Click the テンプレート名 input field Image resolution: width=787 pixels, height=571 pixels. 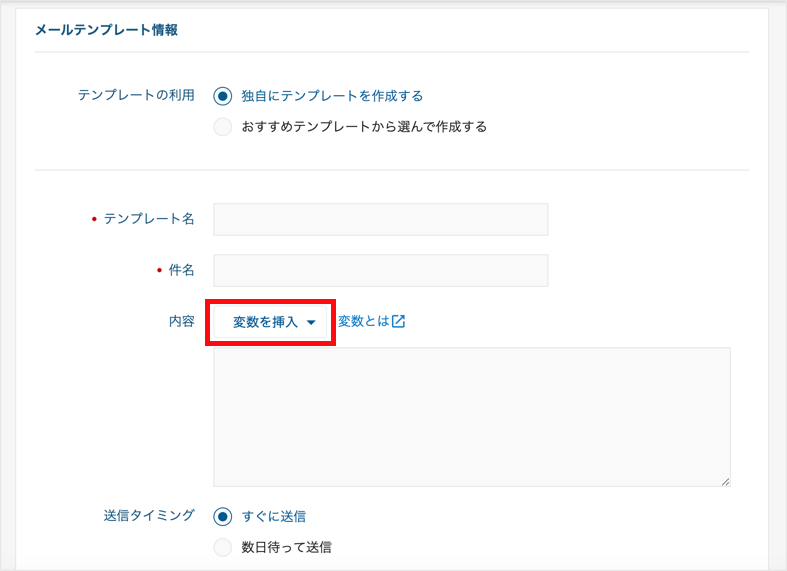(x=380, y=219)
